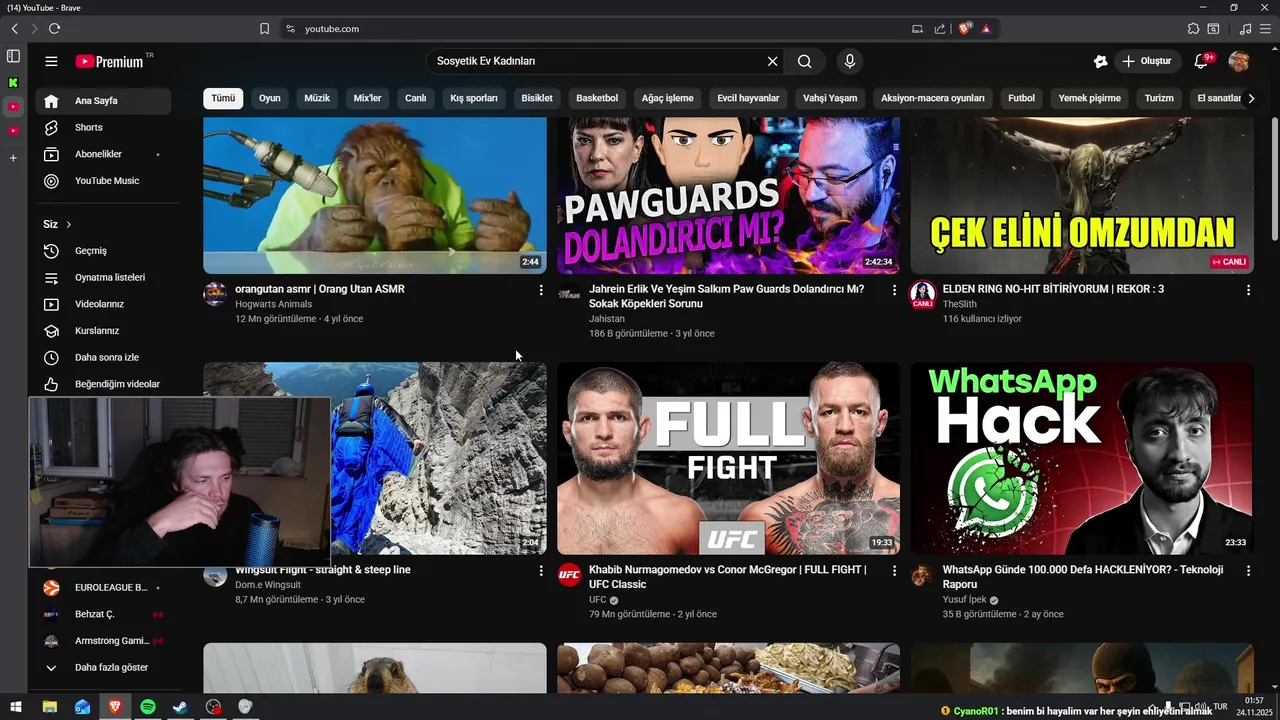Viewport: 1280px width, 720px height.
Task: Show more filter chips with right arrow
Action: [1251, 98]
